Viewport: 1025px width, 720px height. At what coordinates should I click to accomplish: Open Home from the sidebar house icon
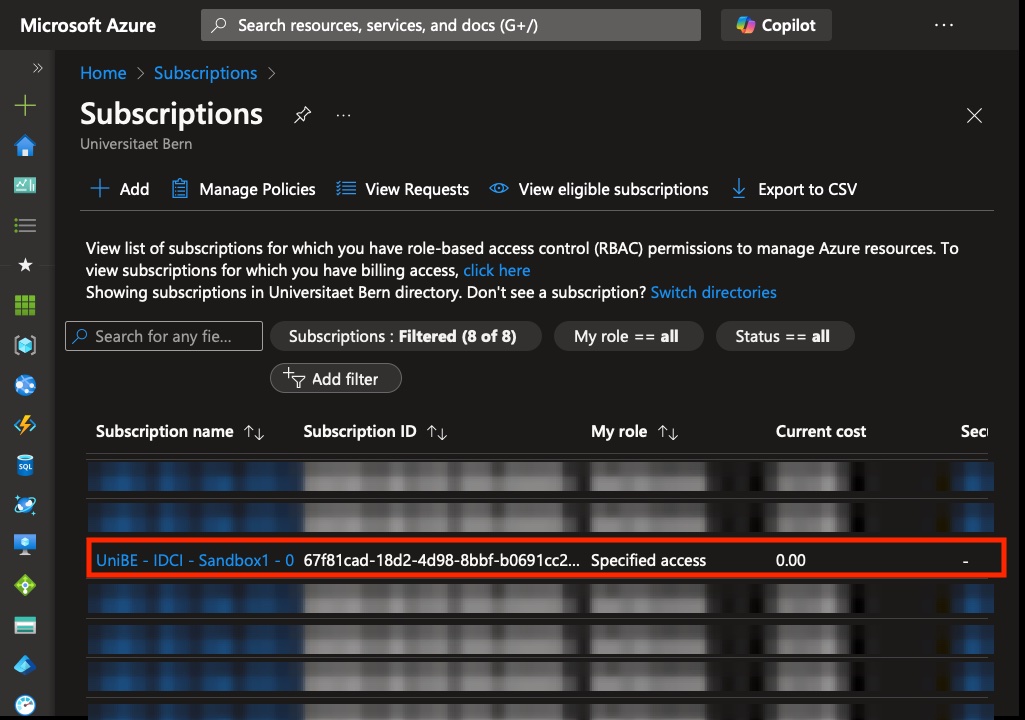(25, 146)
